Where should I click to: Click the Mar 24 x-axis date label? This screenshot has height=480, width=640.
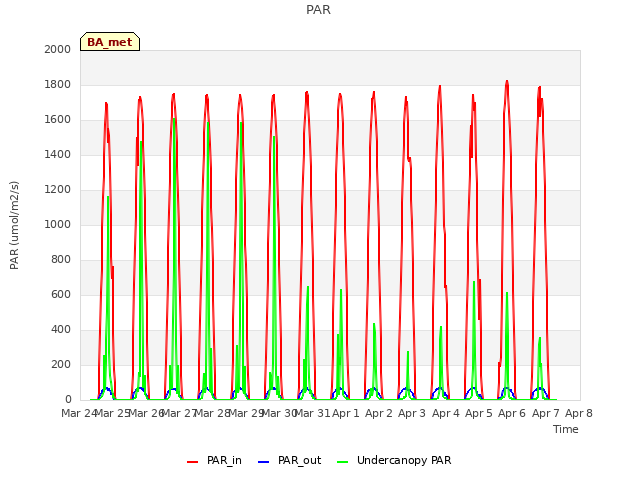(79, 413)
